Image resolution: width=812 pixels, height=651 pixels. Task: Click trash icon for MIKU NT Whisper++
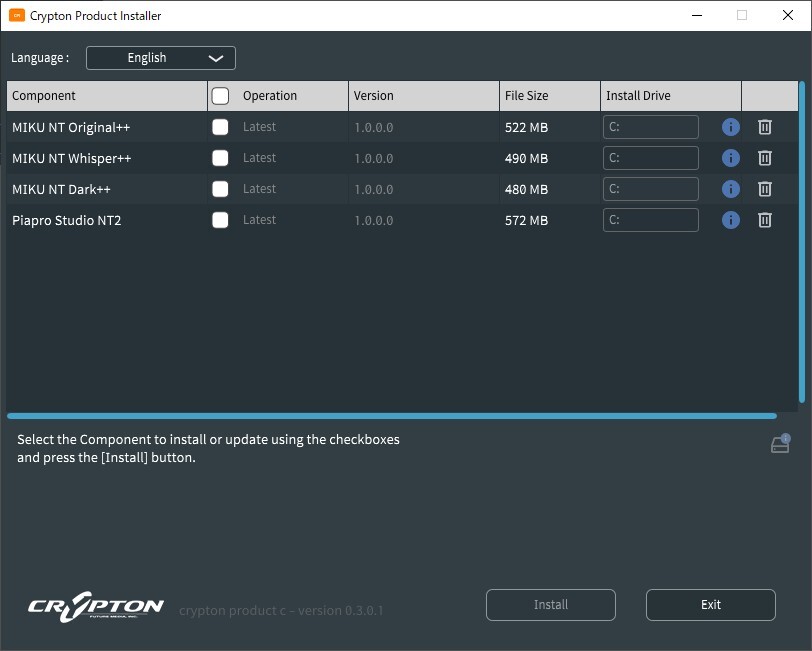(765, 158)
